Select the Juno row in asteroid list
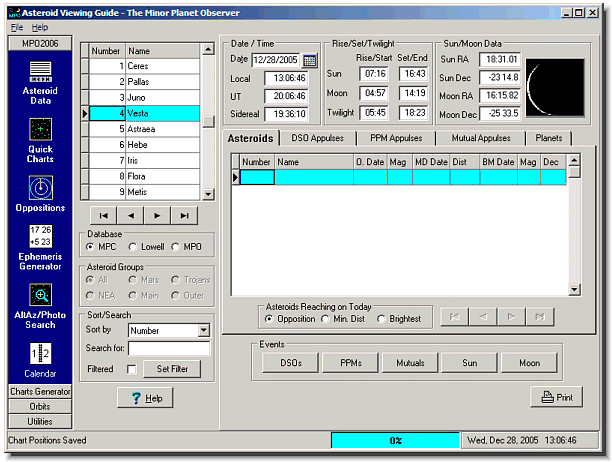 tap(144, 98)
